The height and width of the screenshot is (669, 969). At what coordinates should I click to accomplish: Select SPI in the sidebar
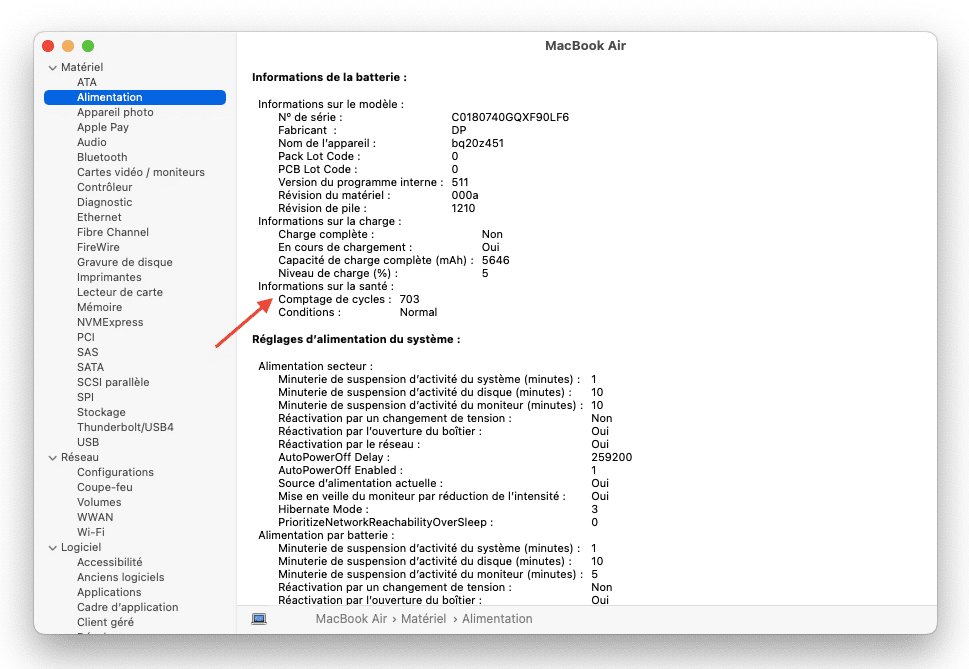(85, 397)
